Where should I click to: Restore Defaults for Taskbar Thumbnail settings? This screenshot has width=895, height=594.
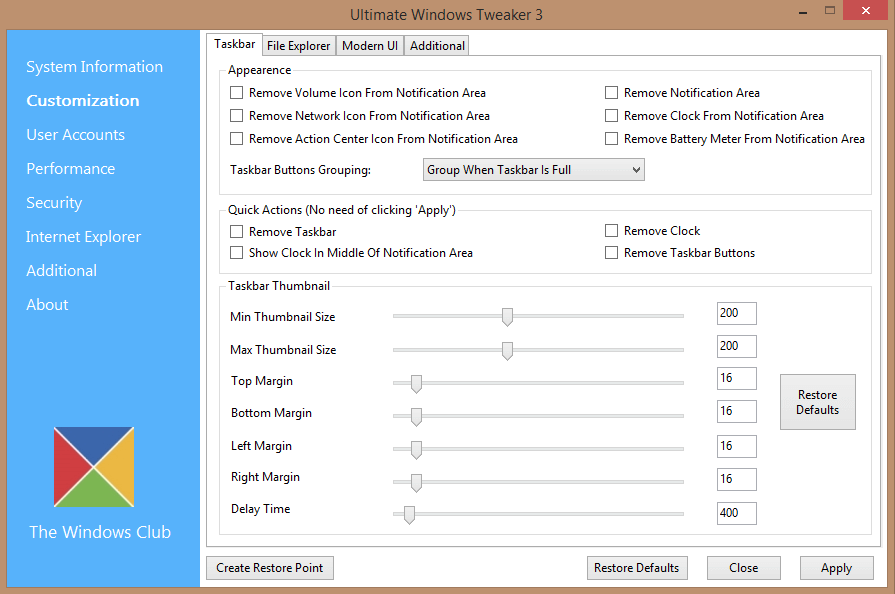click(x=818, y=402)
